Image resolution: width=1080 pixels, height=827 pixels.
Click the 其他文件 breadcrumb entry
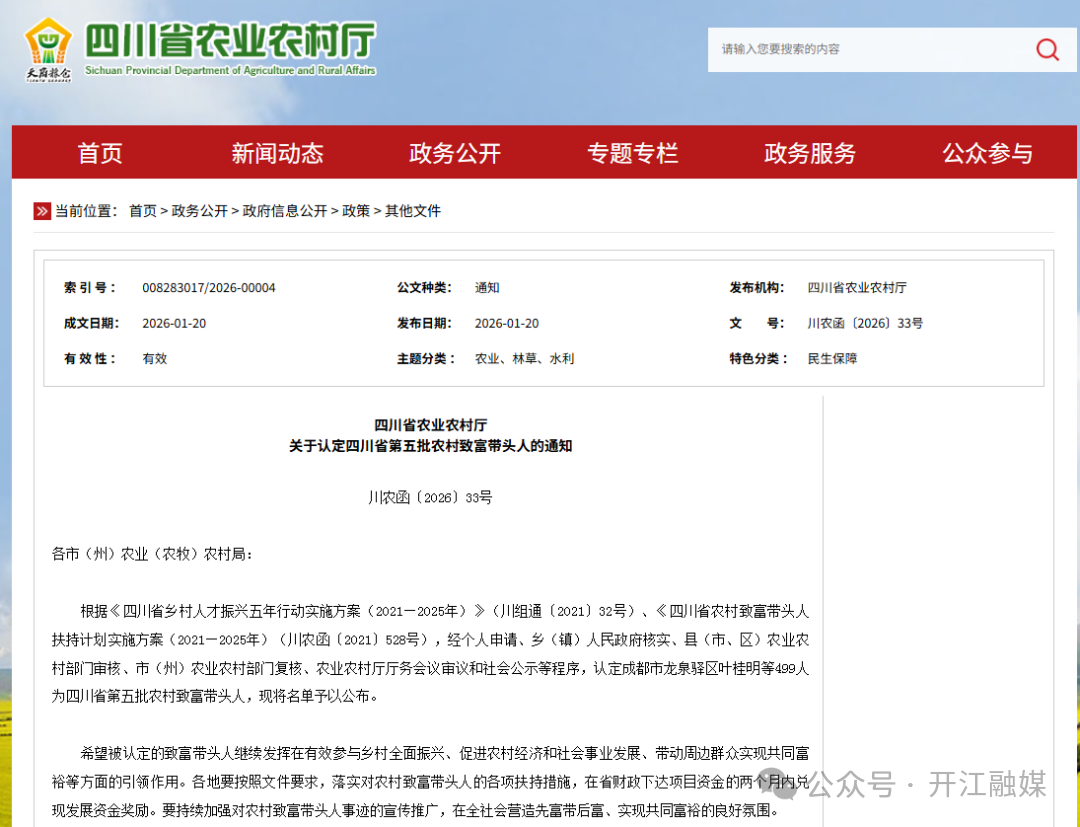pyautogui.click(x=413, y=211)
